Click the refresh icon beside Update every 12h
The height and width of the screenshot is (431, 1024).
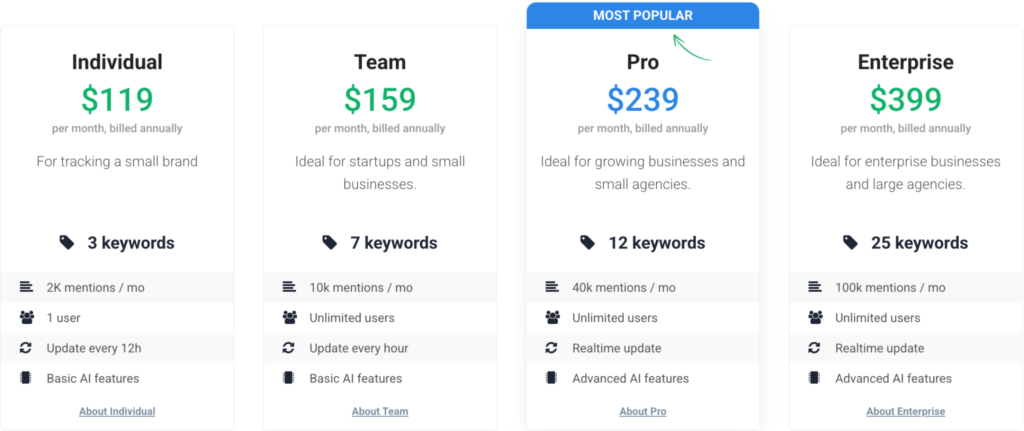25,348
